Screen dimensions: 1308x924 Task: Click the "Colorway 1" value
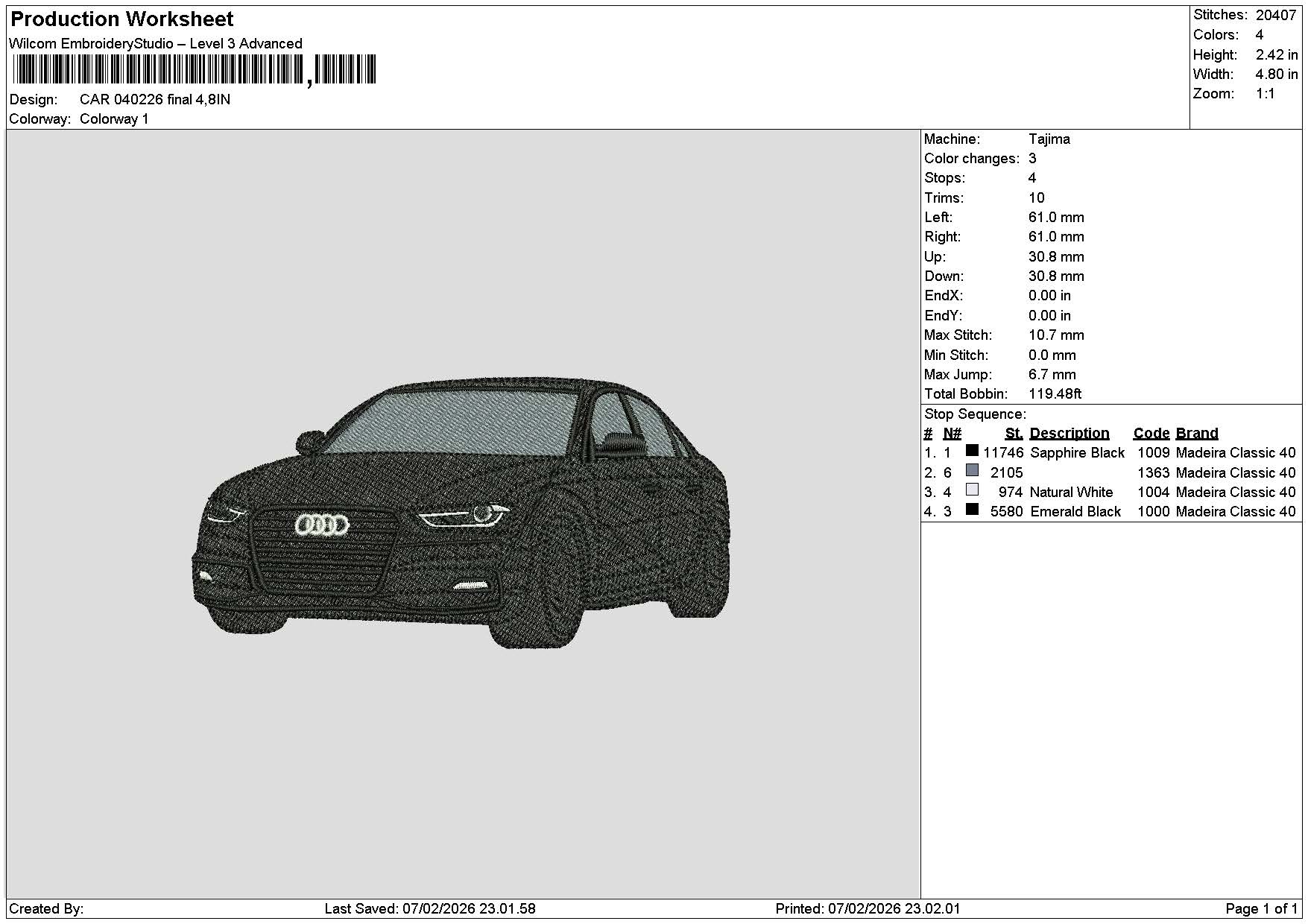[x=114, y=118]
